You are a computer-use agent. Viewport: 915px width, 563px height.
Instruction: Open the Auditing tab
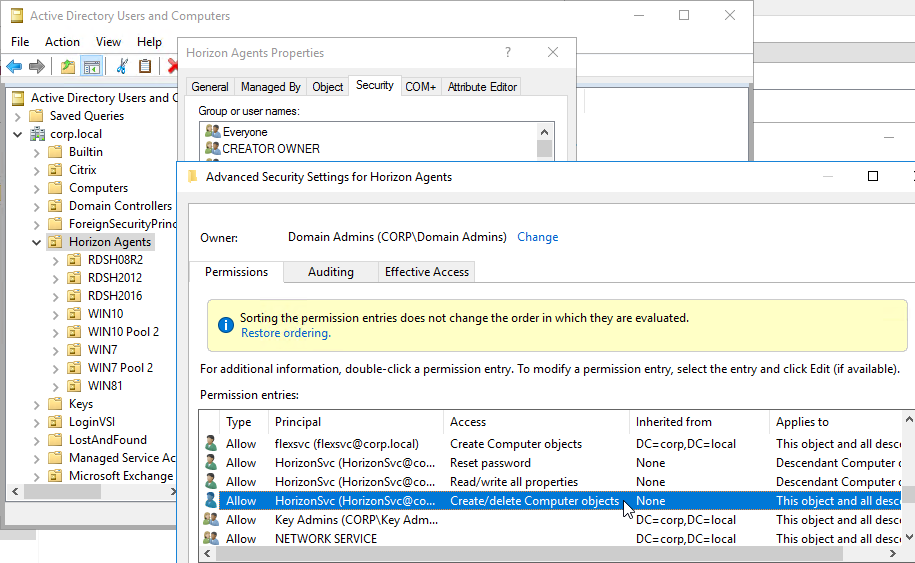(330, 272)
